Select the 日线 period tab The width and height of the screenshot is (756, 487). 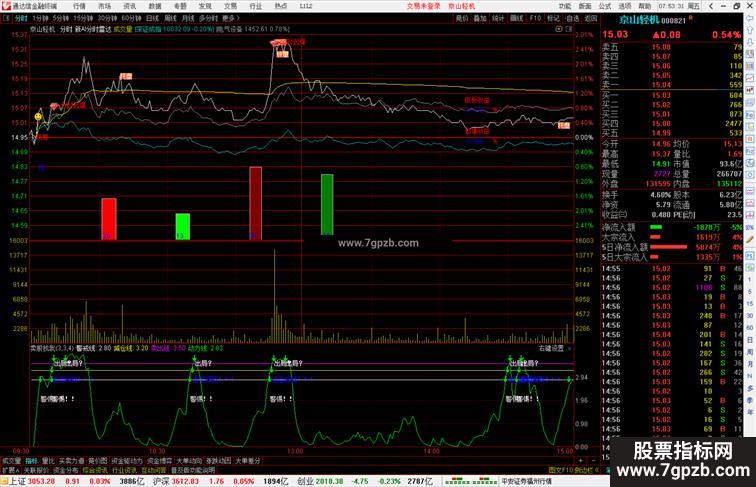coord(152,18)
